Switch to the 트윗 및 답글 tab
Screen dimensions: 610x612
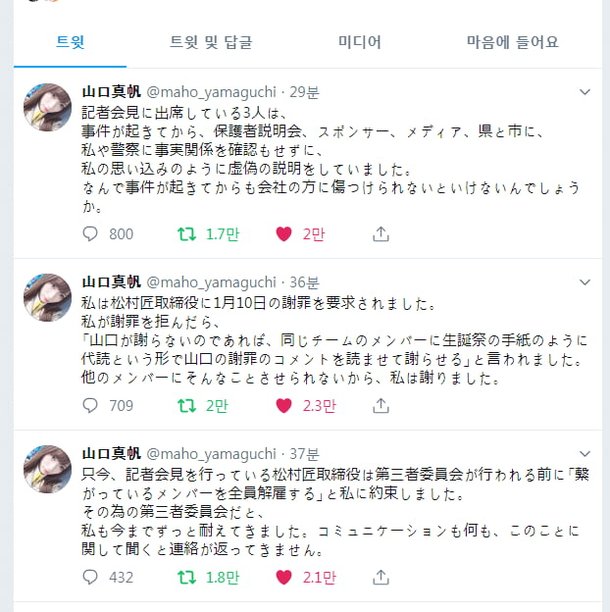(x=211, y=42)
